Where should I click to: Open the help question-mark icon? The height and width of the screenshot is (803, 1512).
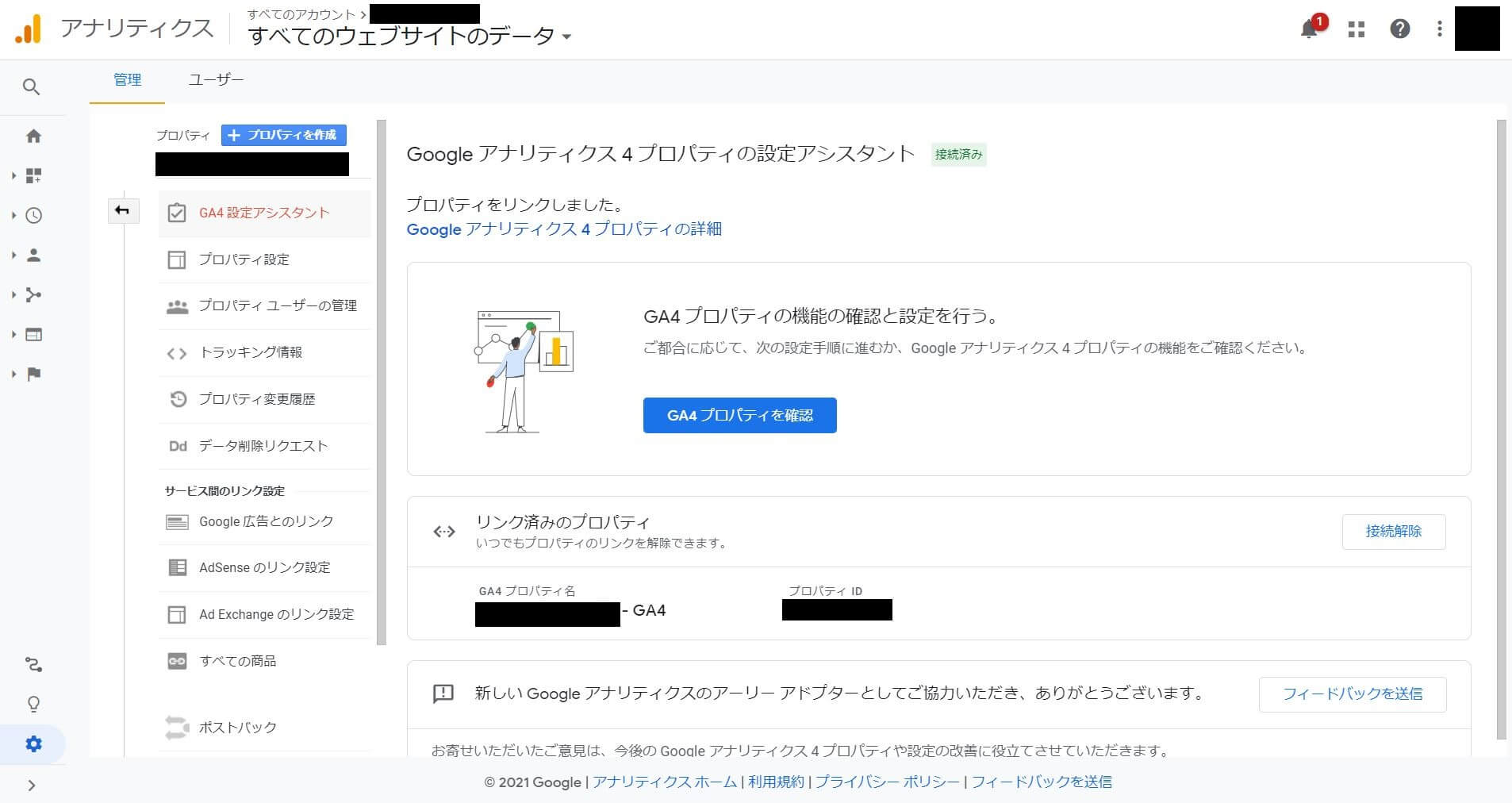point(1400,29)
